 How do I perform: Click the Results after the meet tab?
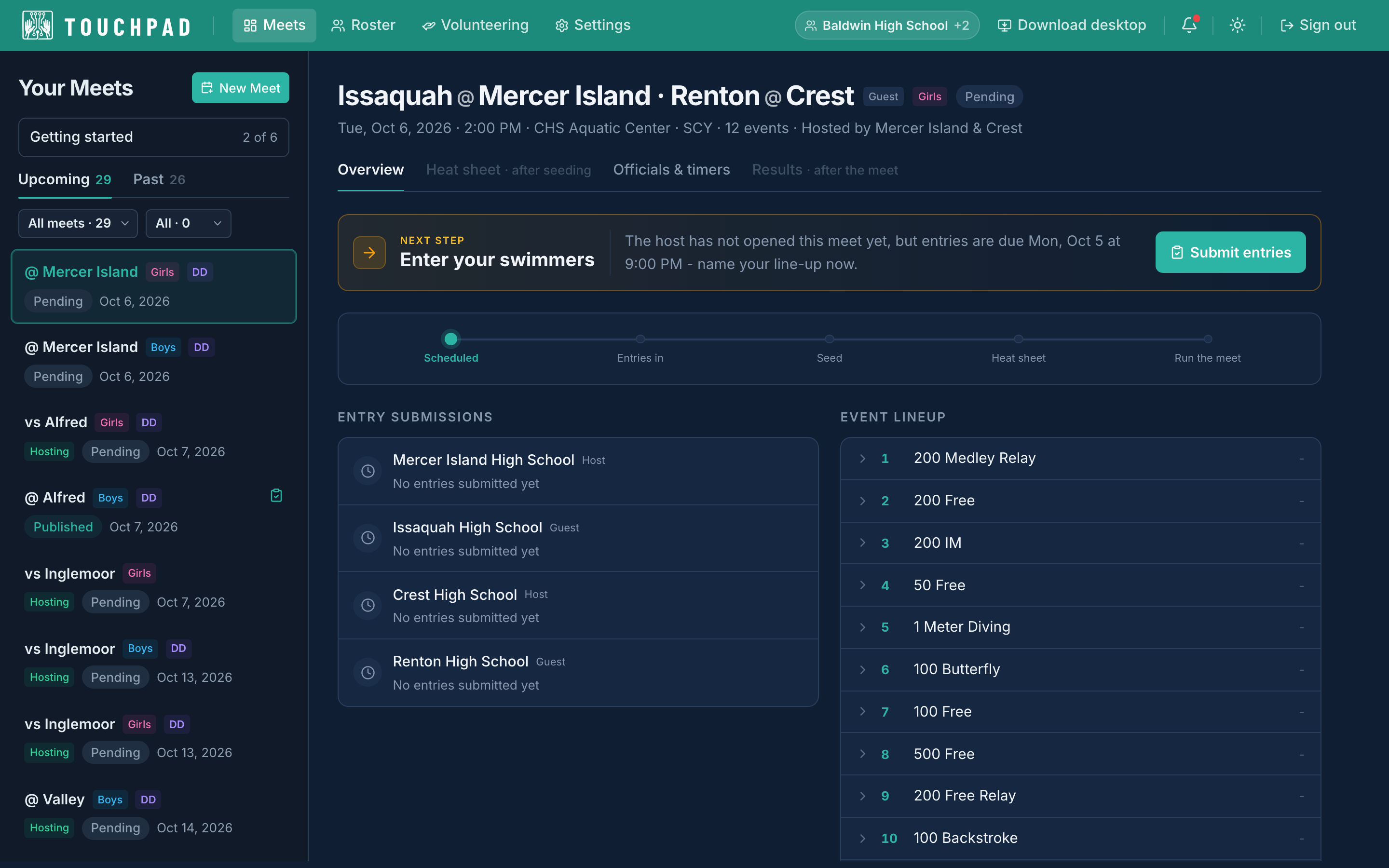pyautogui.click(x=825, y=170)
